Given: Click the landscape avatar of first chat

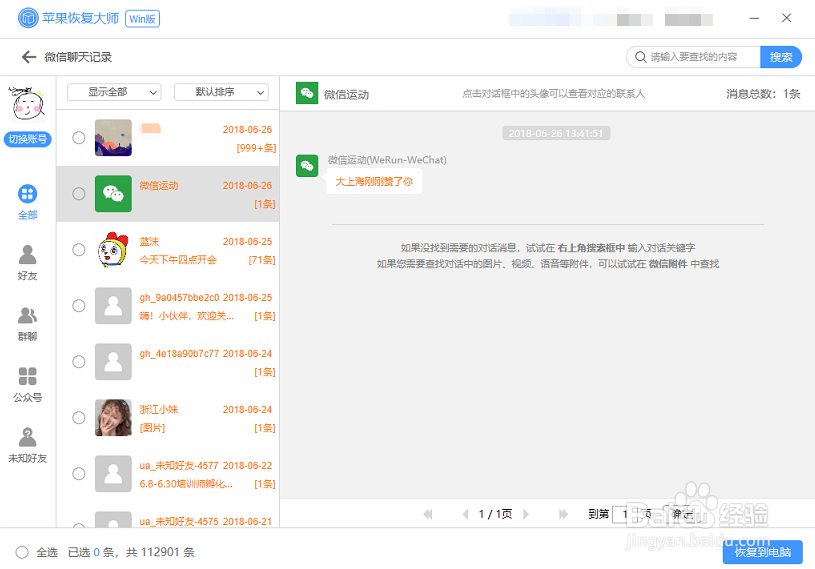Looking at the screenshot, I should click(113, 138).
